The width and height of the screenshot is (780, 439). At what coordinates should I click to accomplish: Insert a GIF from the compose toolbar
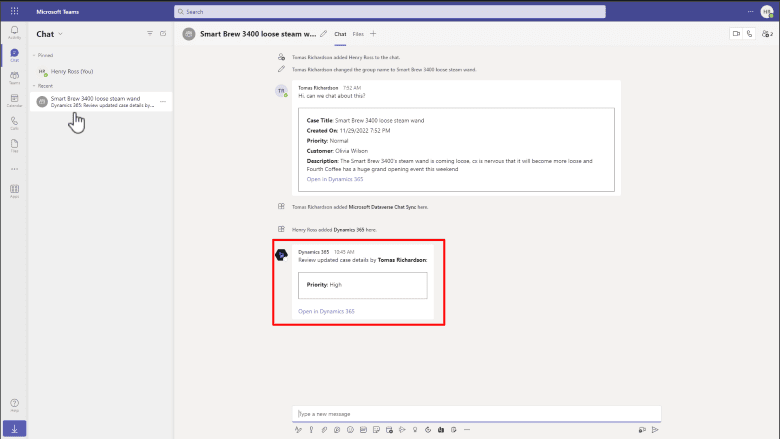(x=363, y=430)
